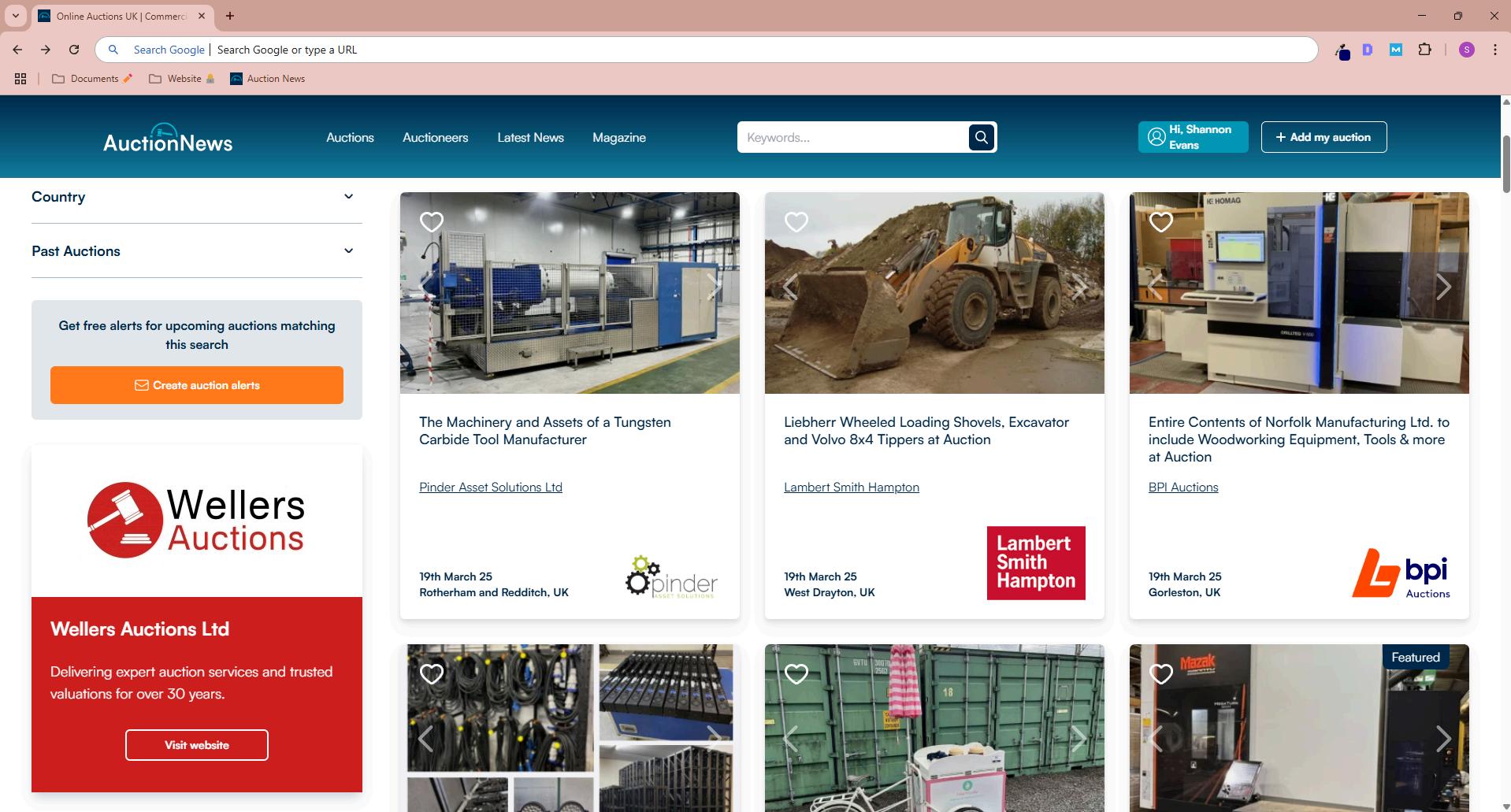Click Create auction alerts button
Image resolution: width=1511 pixels, height=812 pixels.
[x=197, y=385]
